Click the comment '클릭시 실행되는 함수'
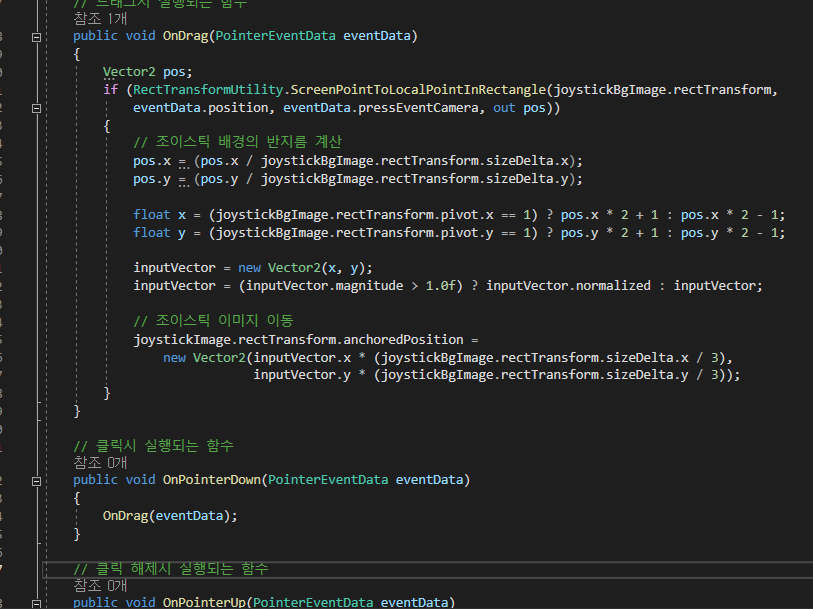The image size is (813, 609). click(153, 446)
